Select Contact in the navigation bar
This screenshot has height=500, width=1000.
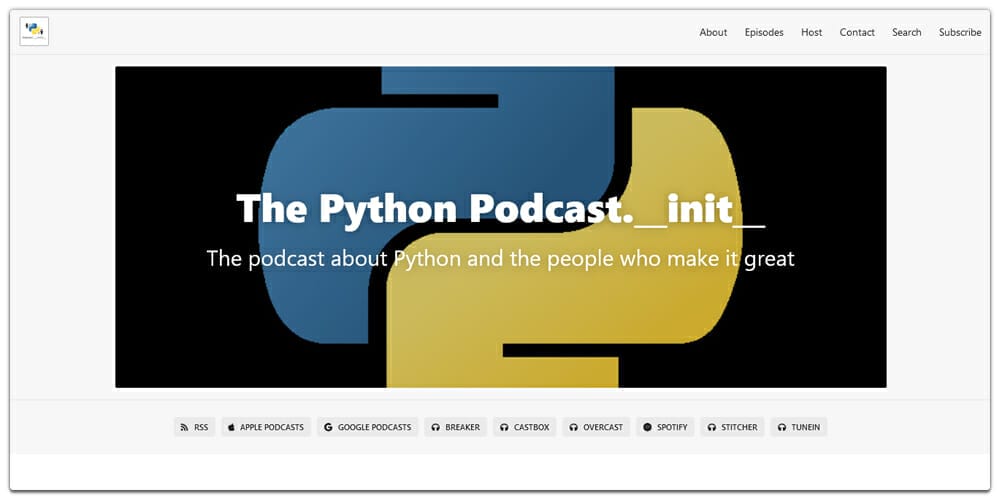(857, 33)
